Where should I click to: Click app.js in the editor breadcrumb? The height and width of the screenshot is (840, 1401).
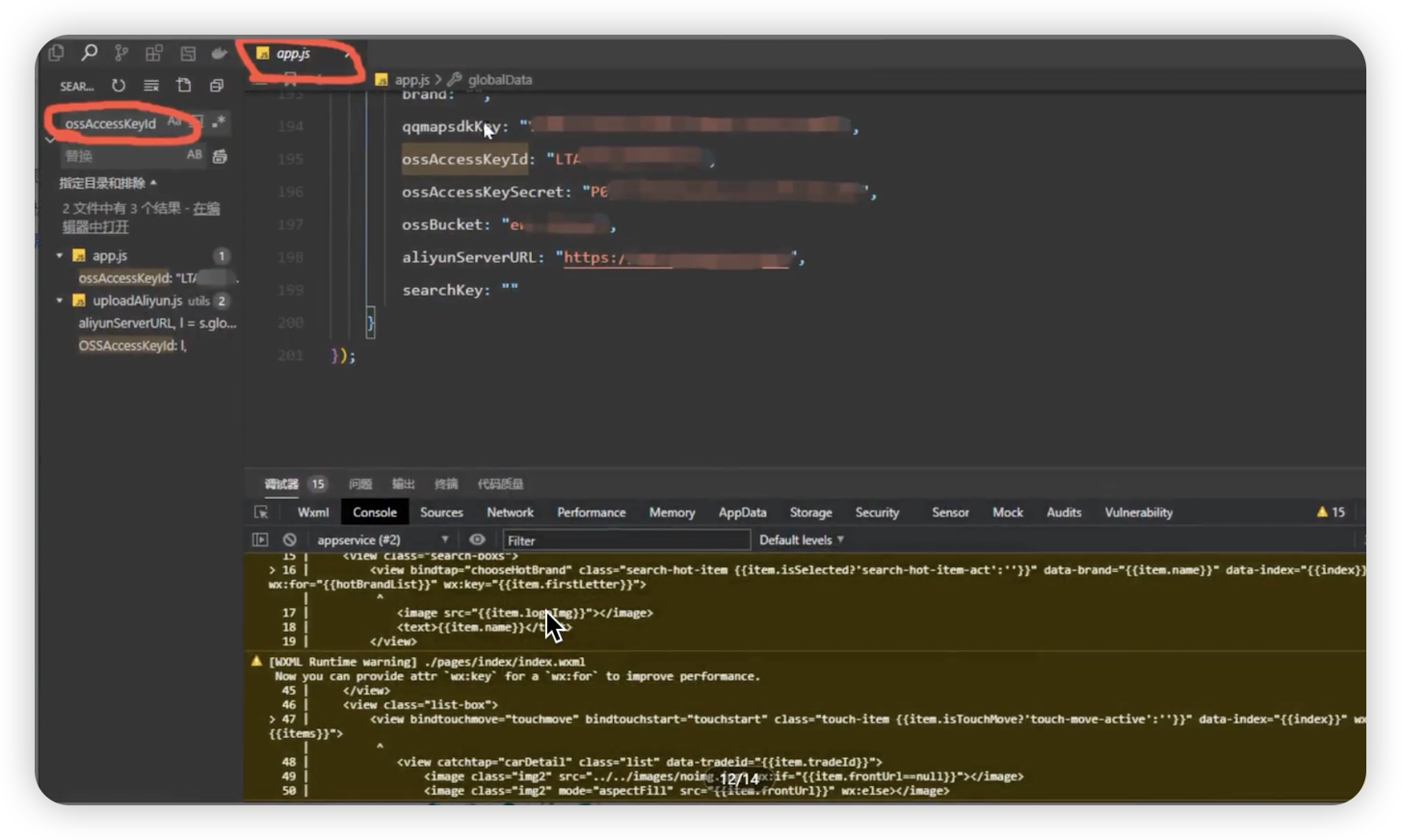tap(411, 80)
